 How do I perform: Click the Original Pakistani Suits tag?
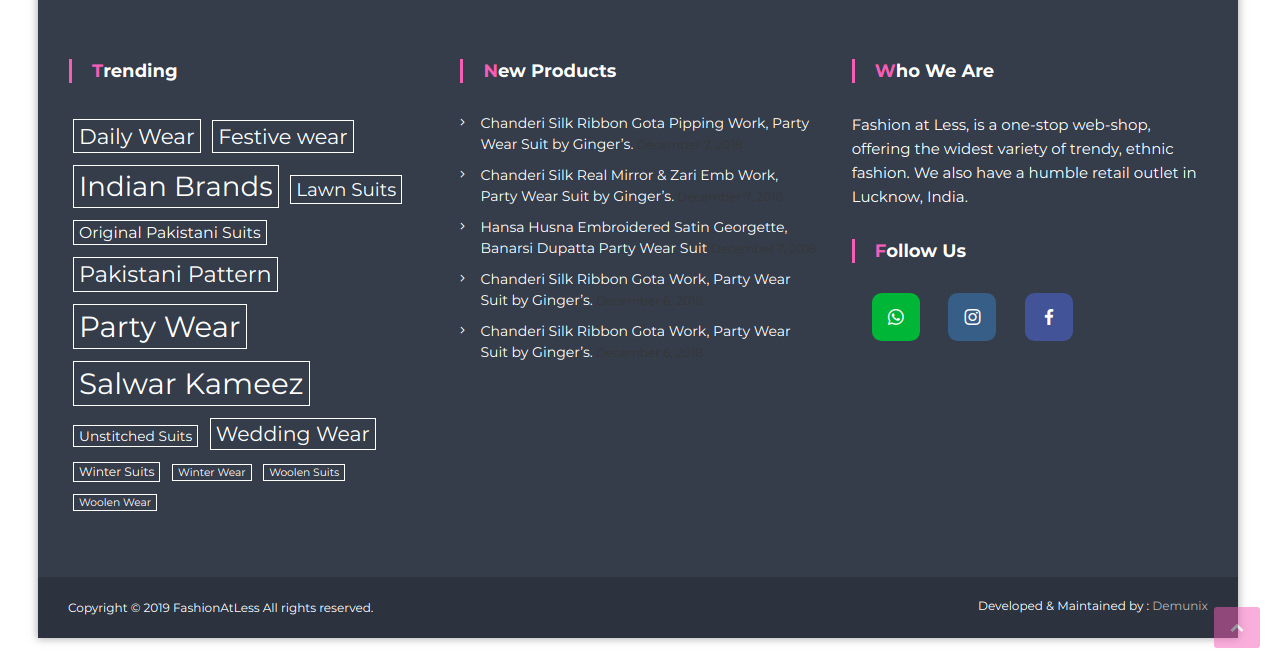click(x=170, y=233)
